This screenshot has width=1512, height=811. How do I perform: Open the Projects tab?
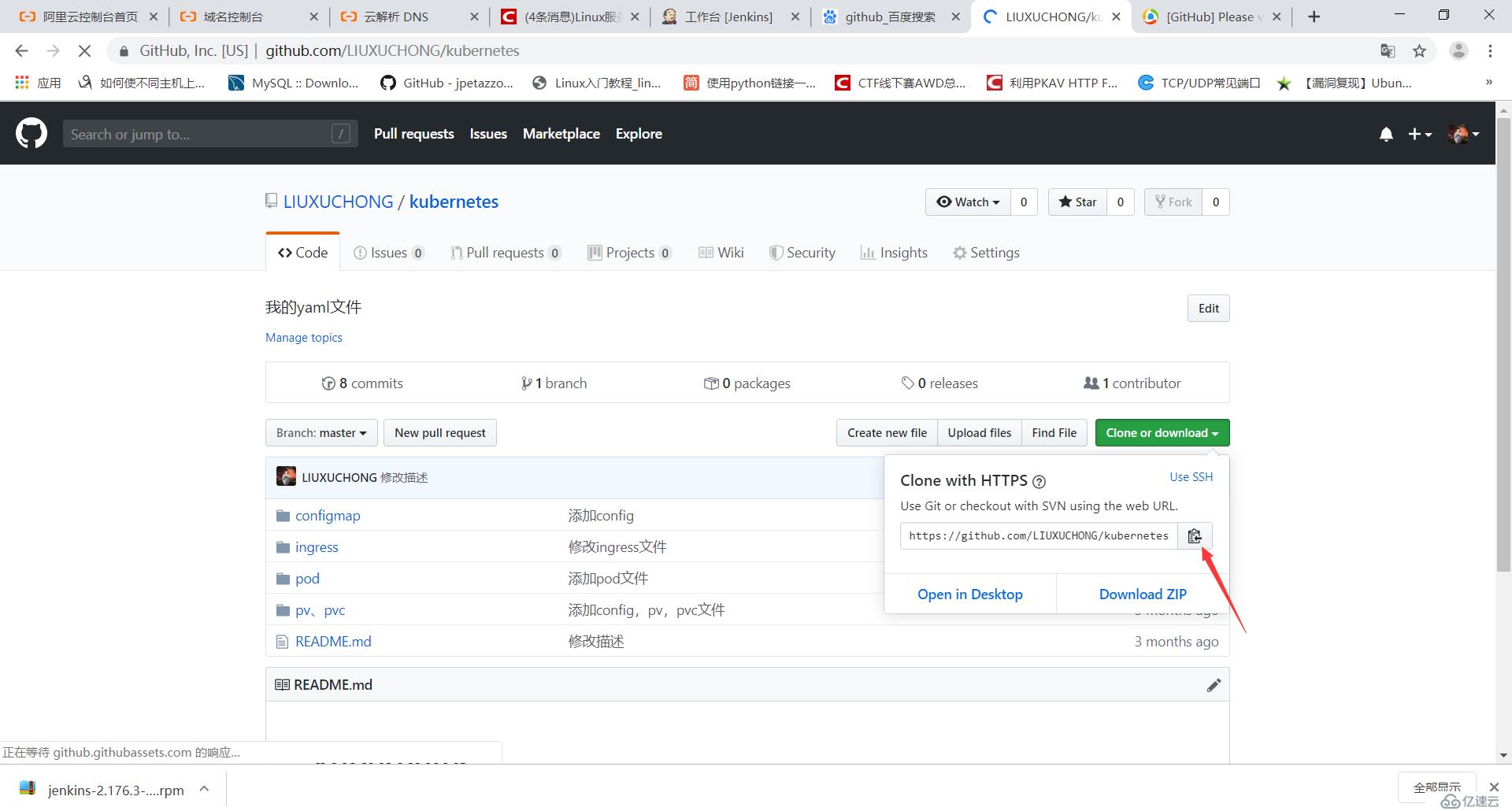pos(630,252)
